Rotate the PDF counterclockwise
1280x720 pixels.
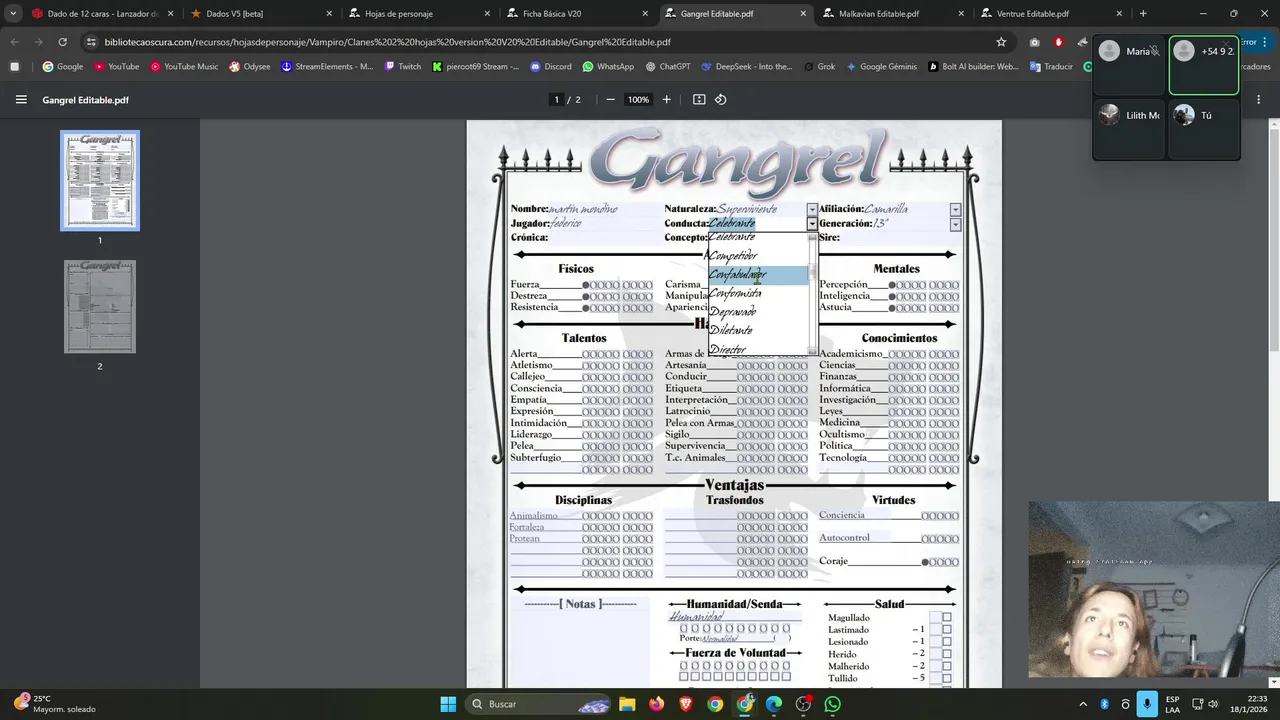720,100
